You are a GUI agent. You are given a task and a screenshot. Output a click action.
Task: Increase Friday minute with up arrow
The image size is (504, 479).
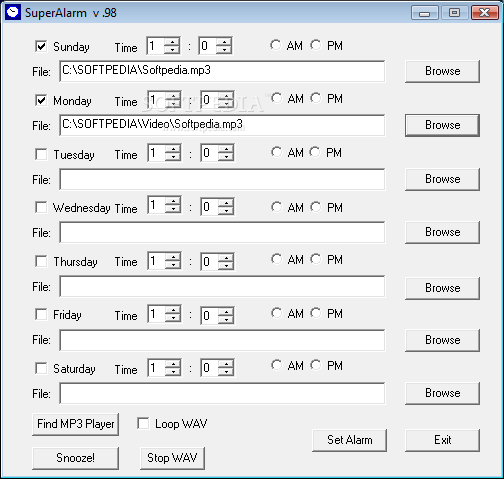pyautogui.click(x=226, y=311)
